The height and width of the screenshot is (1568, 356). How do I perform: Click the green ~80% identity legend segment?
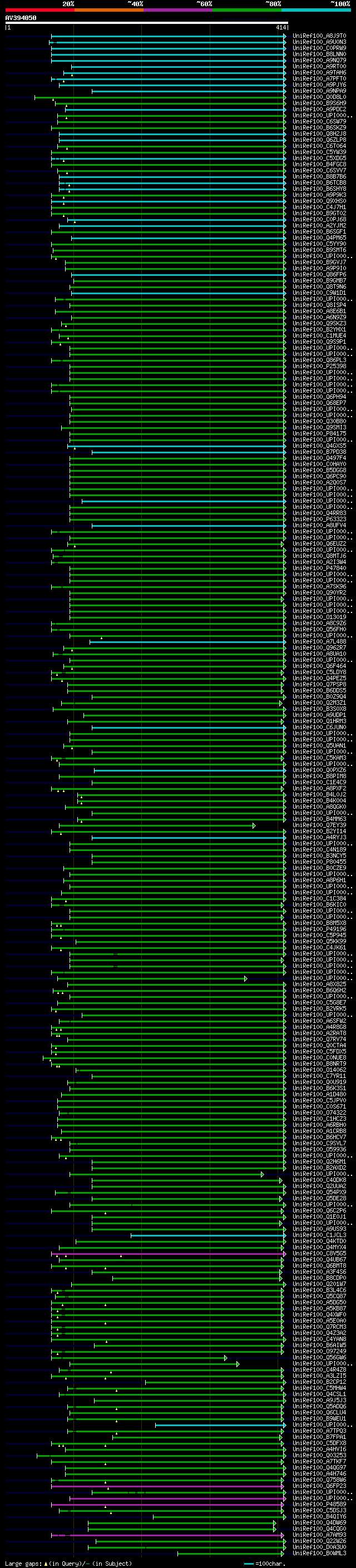click(247, 10)
